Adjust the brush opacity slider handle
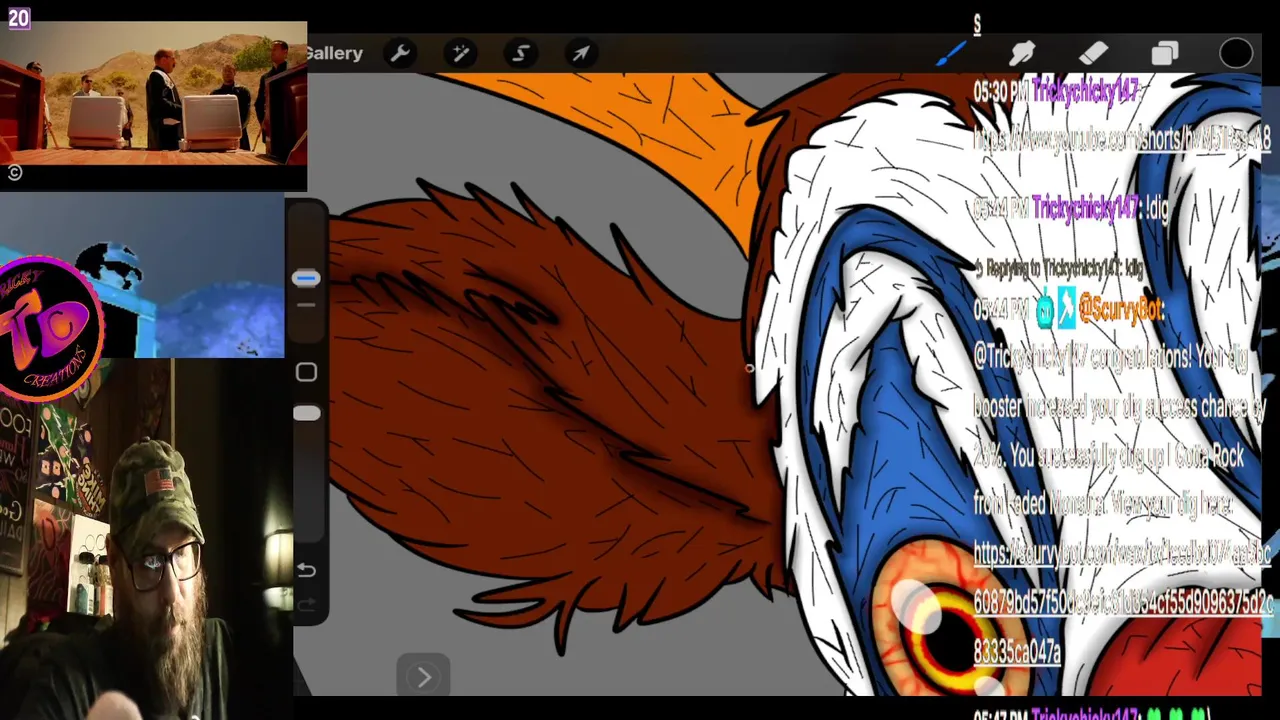 [x=306, y=413]
